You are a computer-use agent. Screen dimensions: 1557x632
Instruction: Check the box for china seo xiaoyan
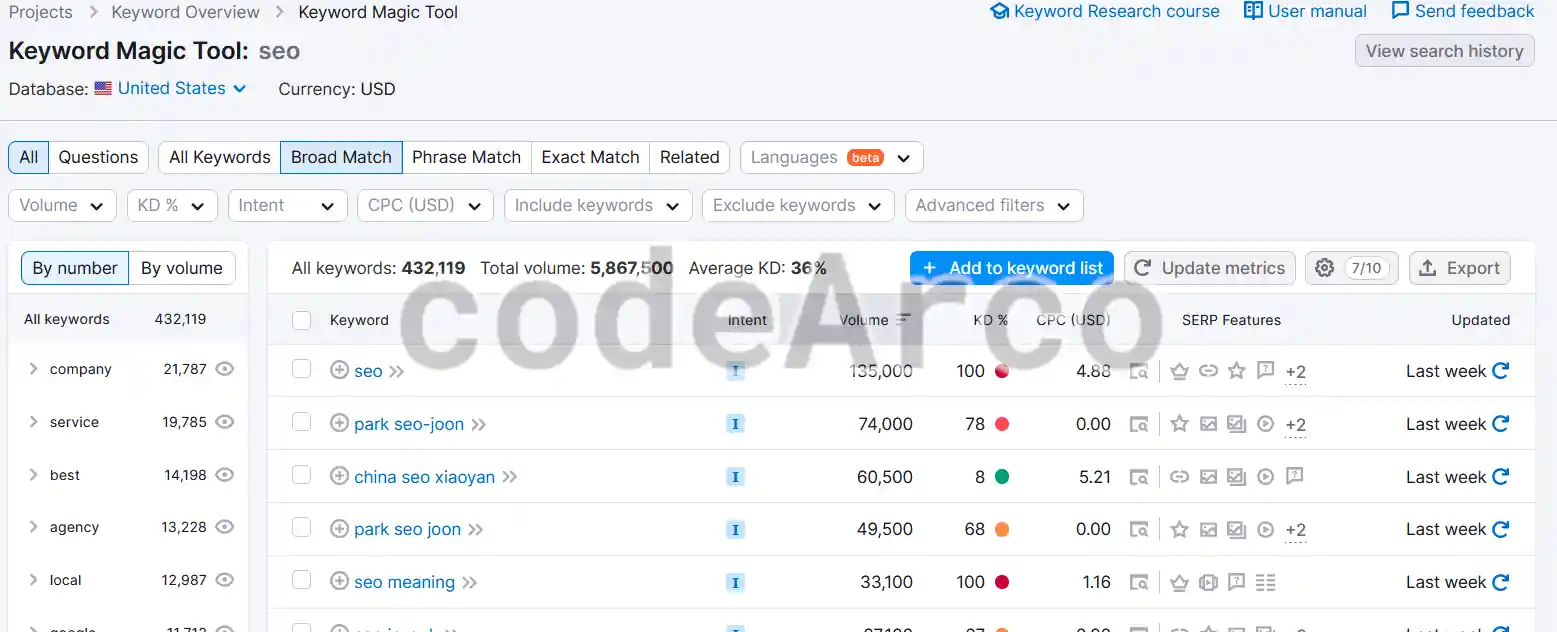pos(301,475)
